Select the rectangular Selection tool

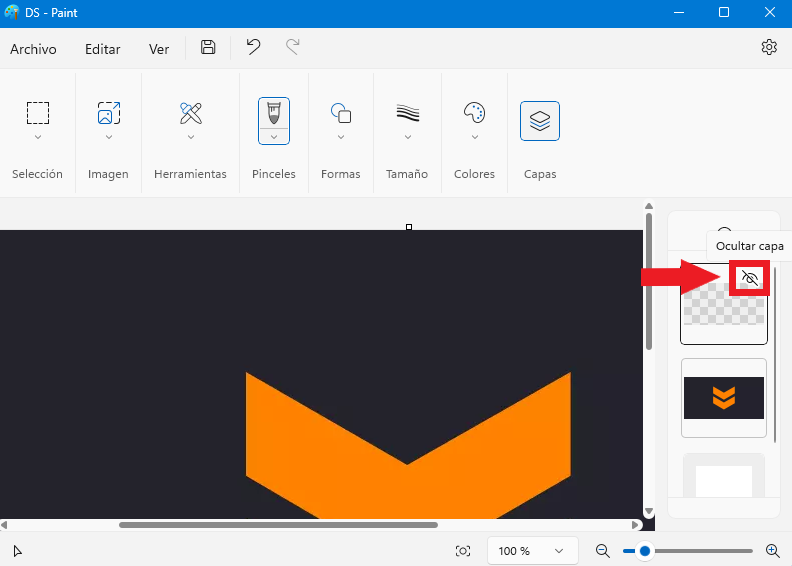pos(38,113)
